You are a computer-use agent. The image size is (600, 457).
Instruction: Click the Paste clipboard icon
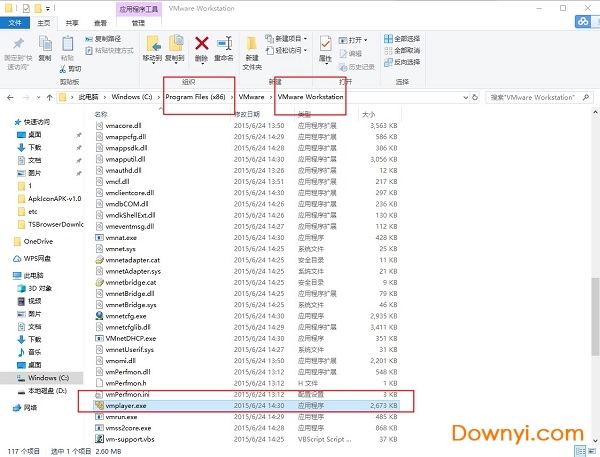click(68, 43)
